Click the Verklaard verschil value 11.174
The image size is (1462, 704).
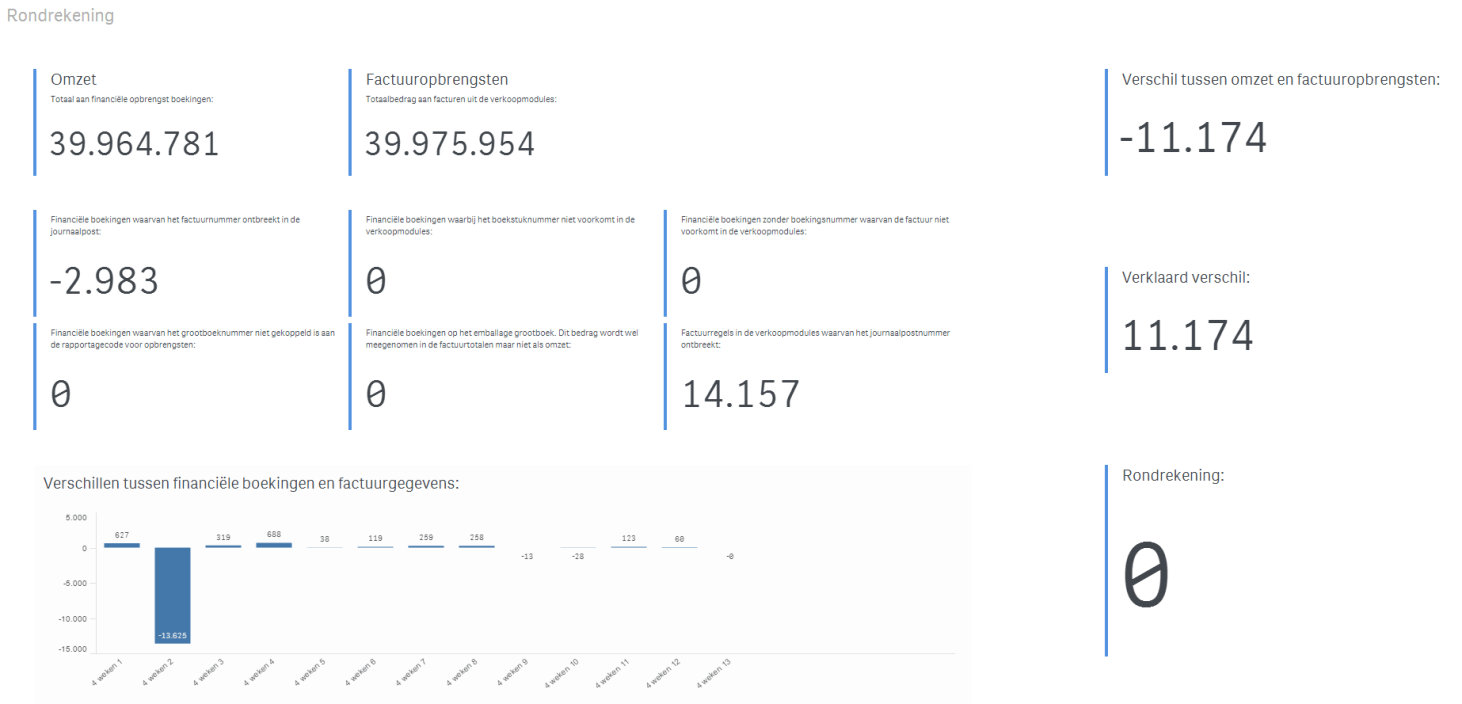click(1187, 336)
